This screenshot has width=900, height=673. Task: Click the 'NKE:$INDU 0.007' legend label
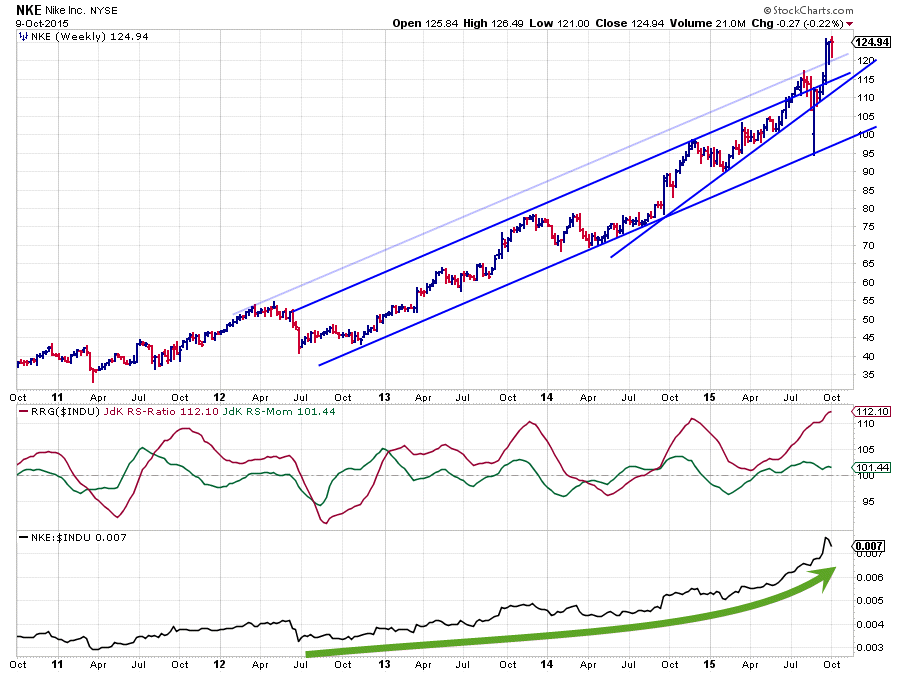point(79,538)
